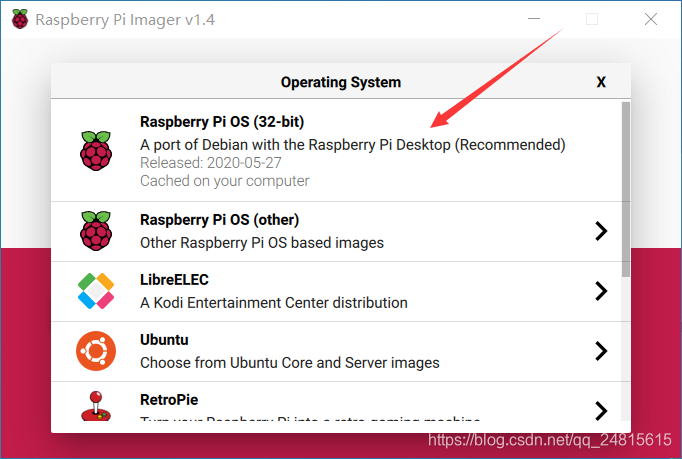
Task: Click 'A port of Debian' description text
Action: tap(353, 145)
